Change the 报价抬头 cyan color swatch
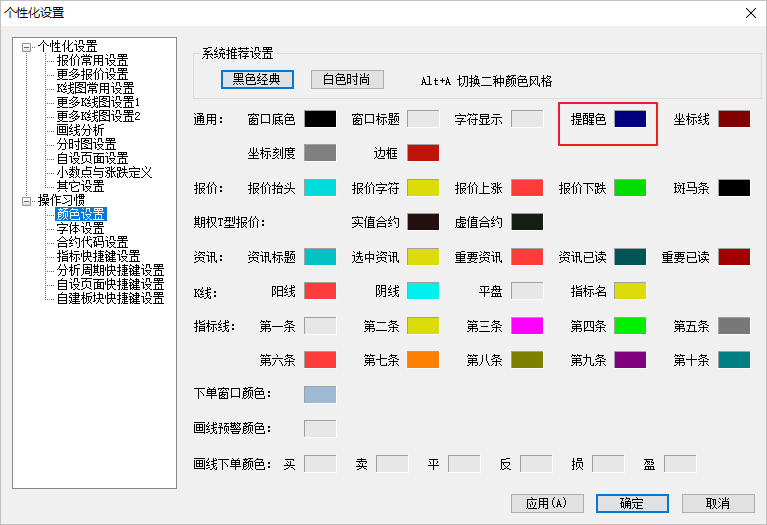This screenshot has width=767, height=525. point(320,187)
